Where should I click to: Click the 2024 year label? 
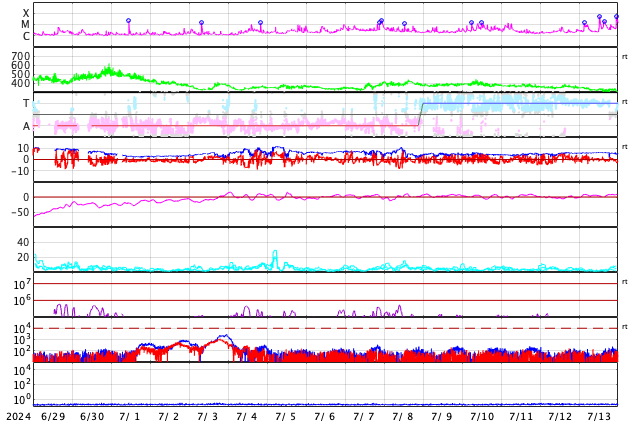pyautogui.click(x=17, y=416)
